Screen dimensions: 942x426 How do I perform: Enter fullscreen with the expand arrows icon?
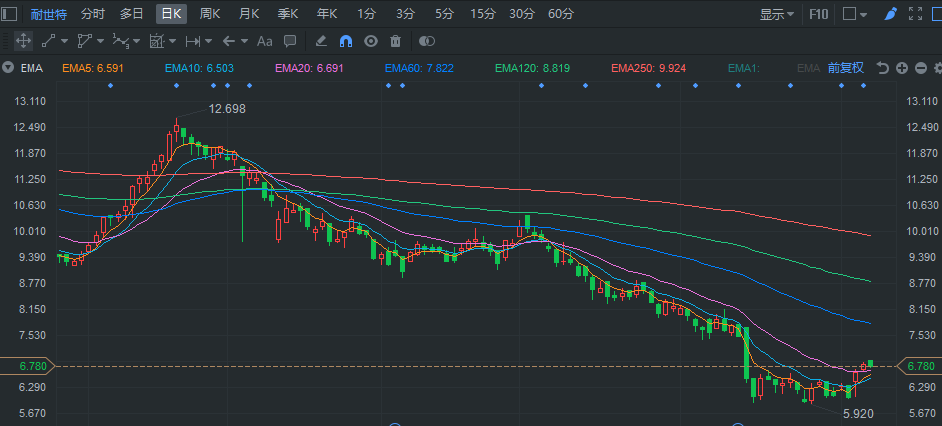coord(916,13)
